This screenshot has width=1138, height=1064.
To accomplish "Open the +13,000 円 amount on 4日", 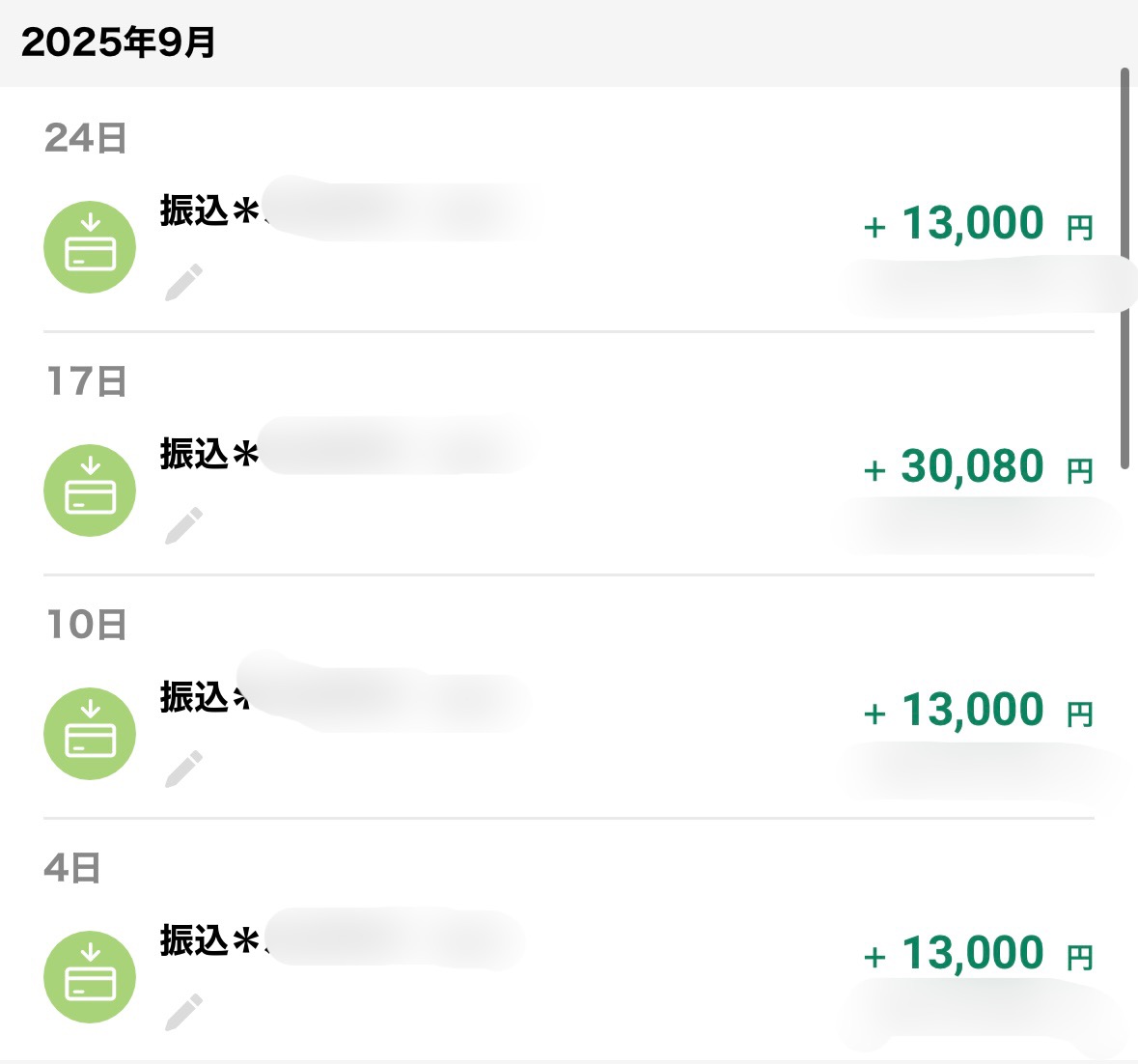I will point(978,954).
